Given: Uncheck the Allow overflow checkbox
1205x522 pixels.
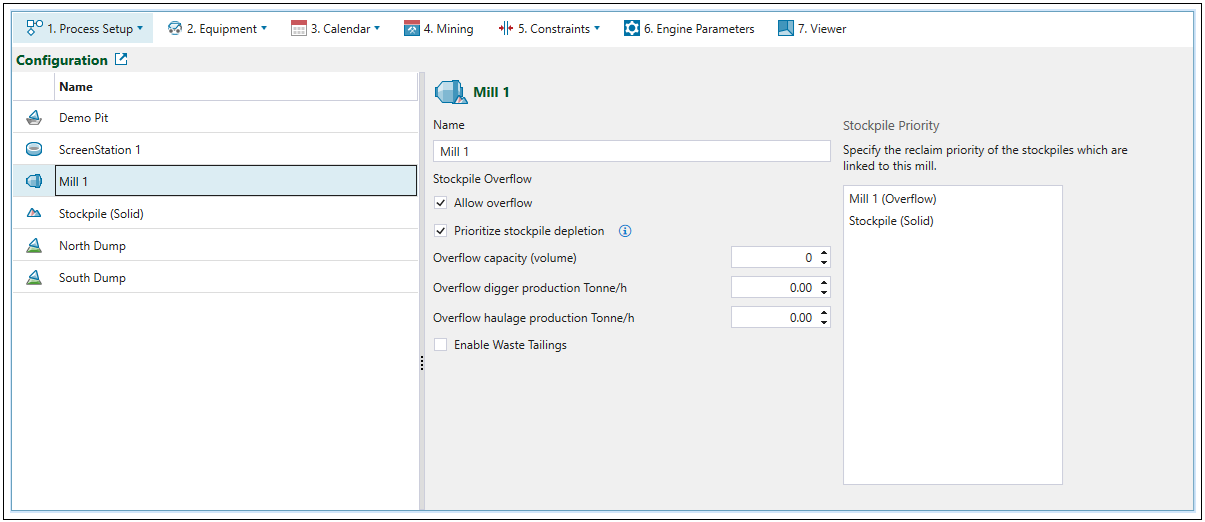Looking at the screenshot, I should pyautogui.click(x=441, y=203).
